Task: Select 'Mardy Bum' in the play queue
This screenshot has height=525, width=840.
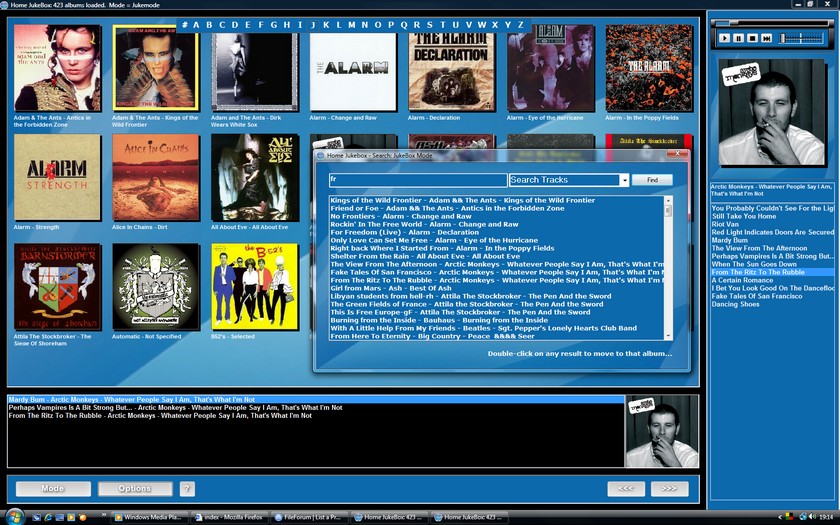Action: 316,400
